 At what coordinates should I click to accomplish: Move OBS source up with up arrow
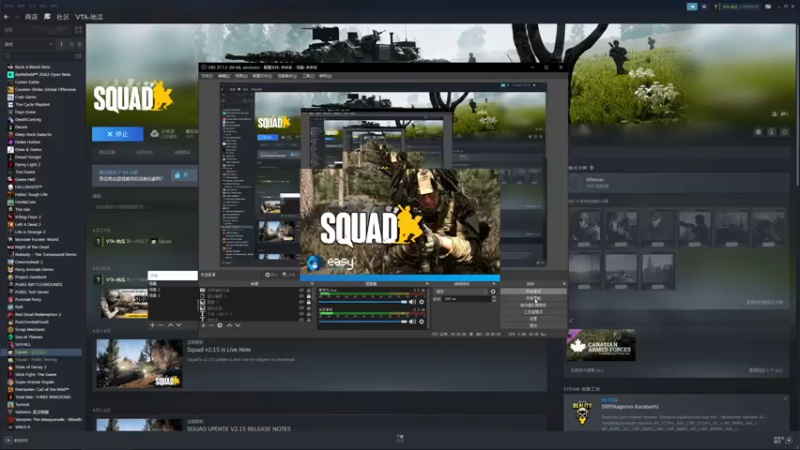pyautogui.click(x=229, y=325)
